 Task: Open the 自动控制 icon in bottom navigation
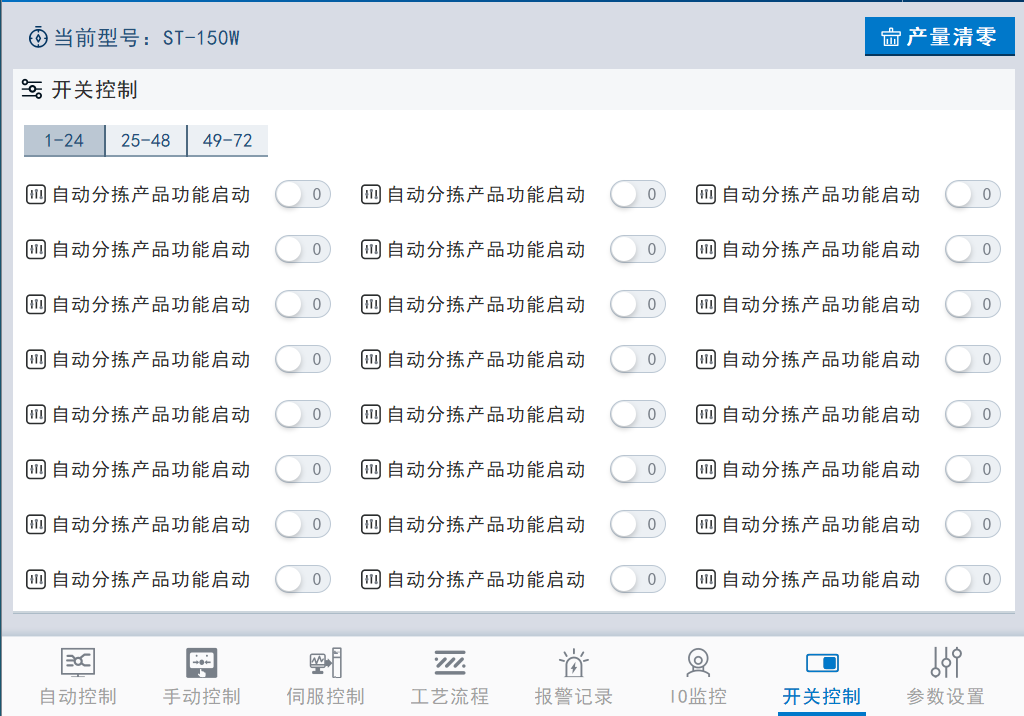pyautogui.click(x=78, y=662)
